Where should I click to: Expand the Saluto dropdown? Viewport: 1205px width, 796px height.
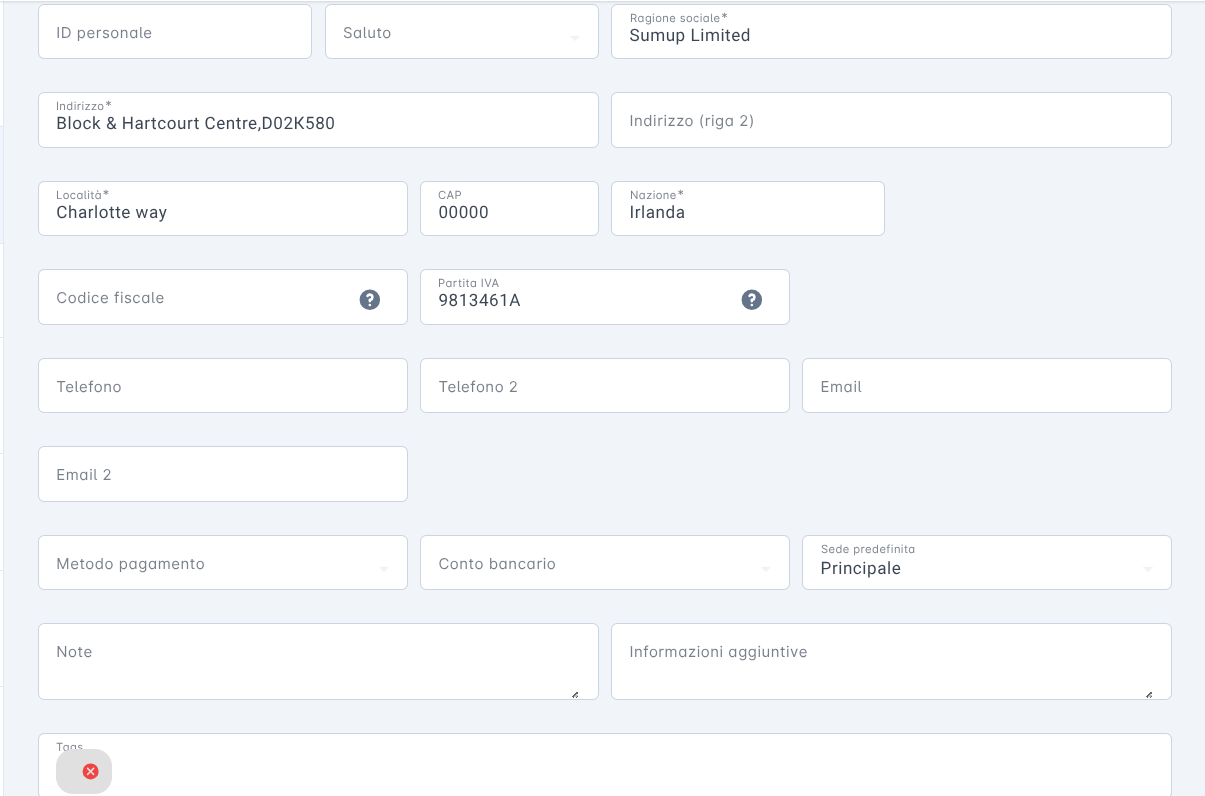pyautogui.click(x=462, y=32)
